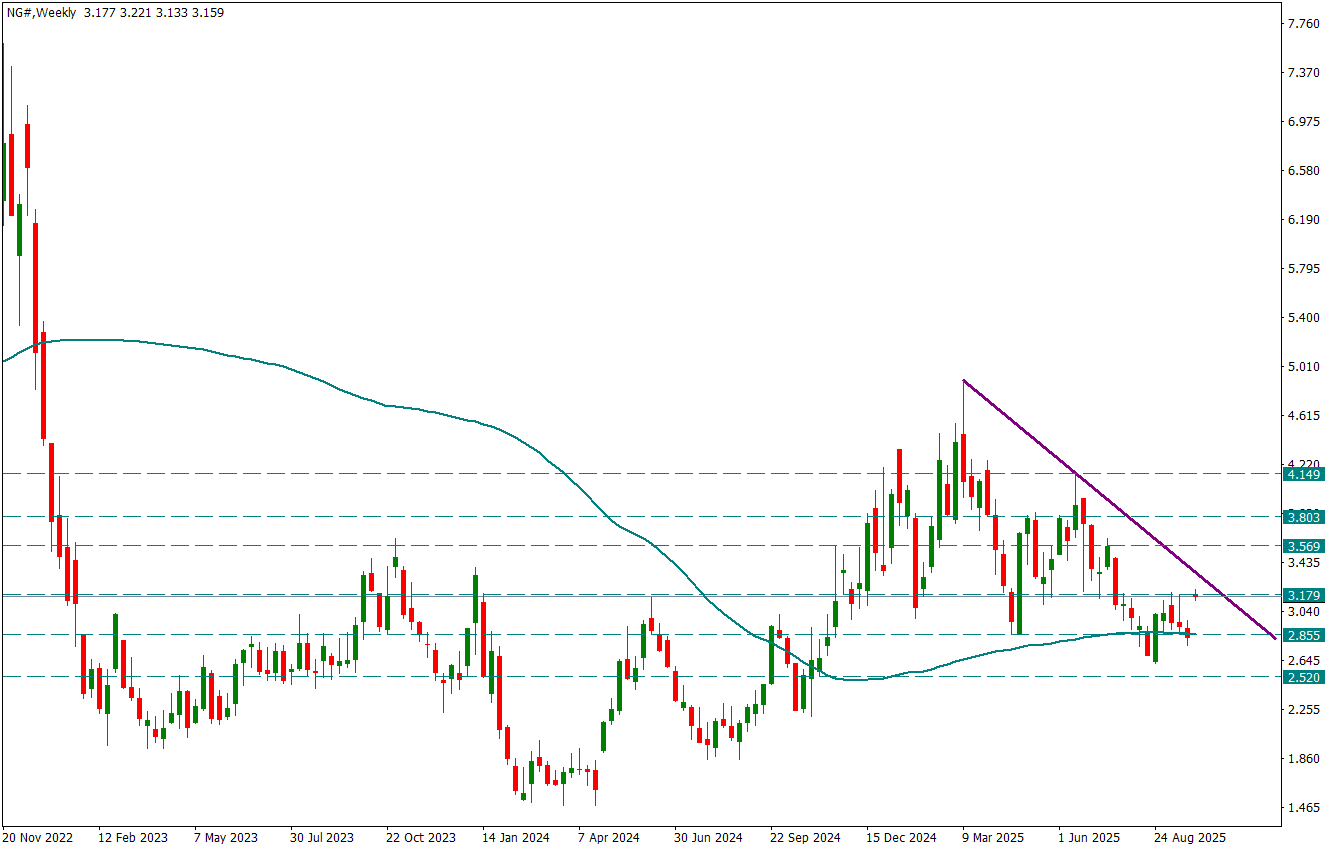The width and height of the screenshot is (1331, 850).
Task: Click the 7 Apr 2024 date label
Action: pos(609,837)
